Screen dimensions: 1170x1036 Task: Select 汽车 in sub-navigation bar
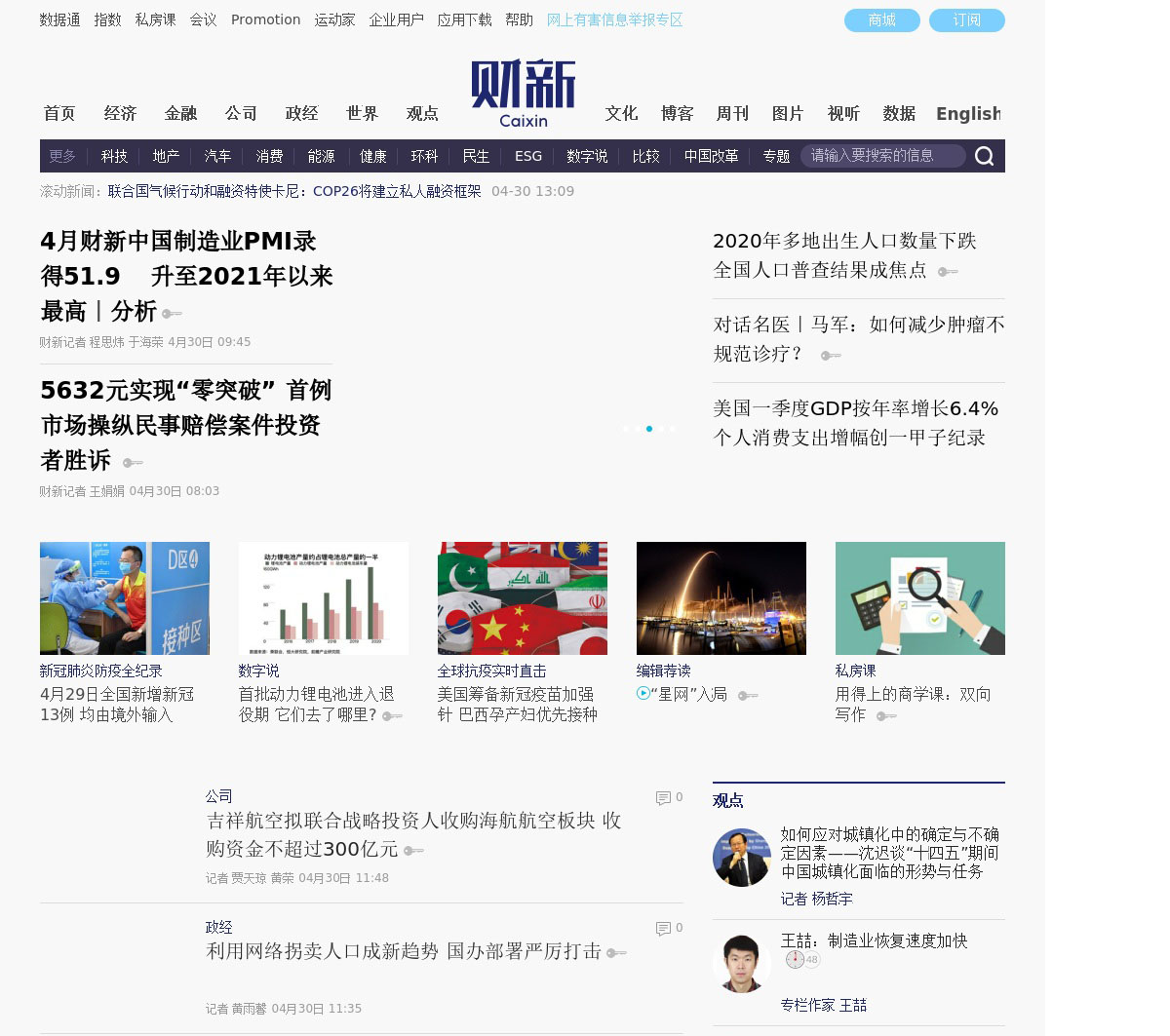pyautogui.click(x=217, y=156)
